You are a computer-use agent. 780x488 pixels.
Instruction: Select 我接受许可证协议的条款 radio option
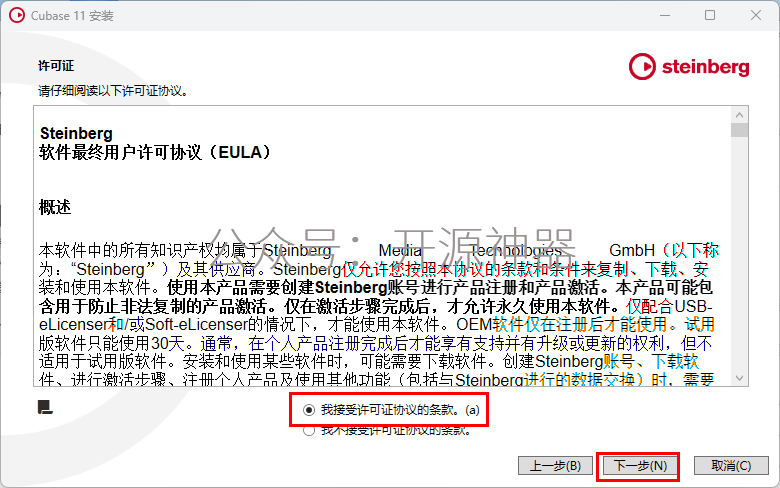(x=309, y=410)
